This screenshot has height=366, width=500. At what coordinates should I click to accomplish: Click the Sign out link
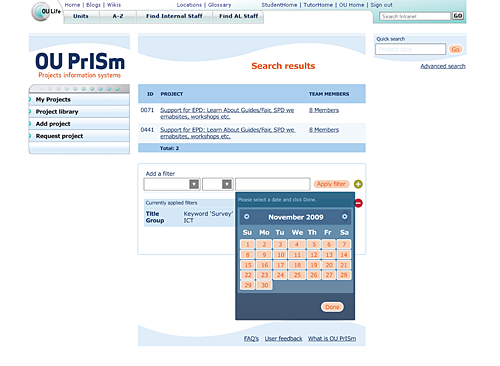[382, 5]
